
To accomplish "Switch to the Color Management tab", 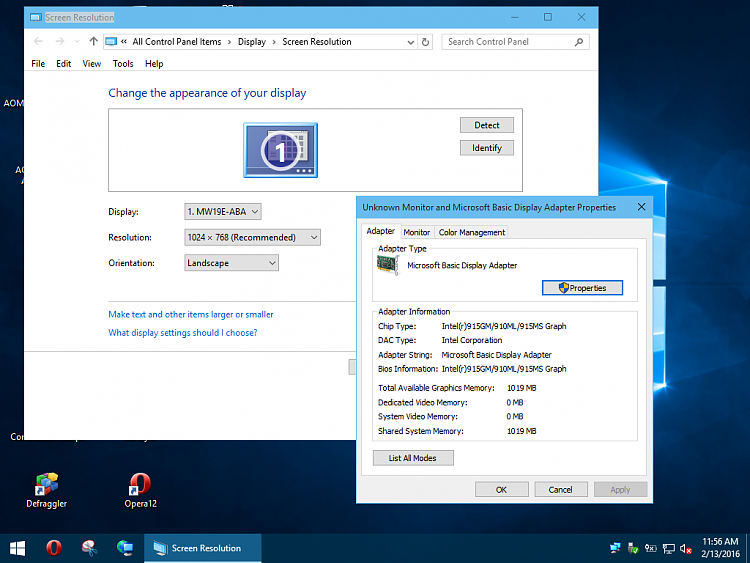I will [472, 232].
